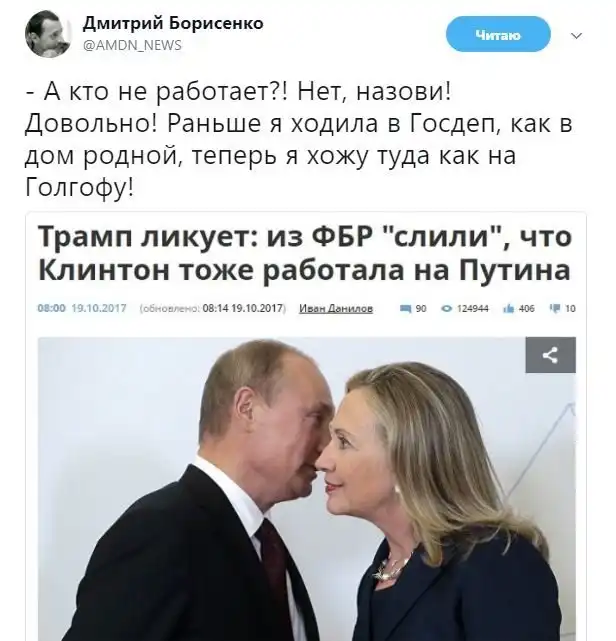Click the 406 likes count

(x=526, y=309)
